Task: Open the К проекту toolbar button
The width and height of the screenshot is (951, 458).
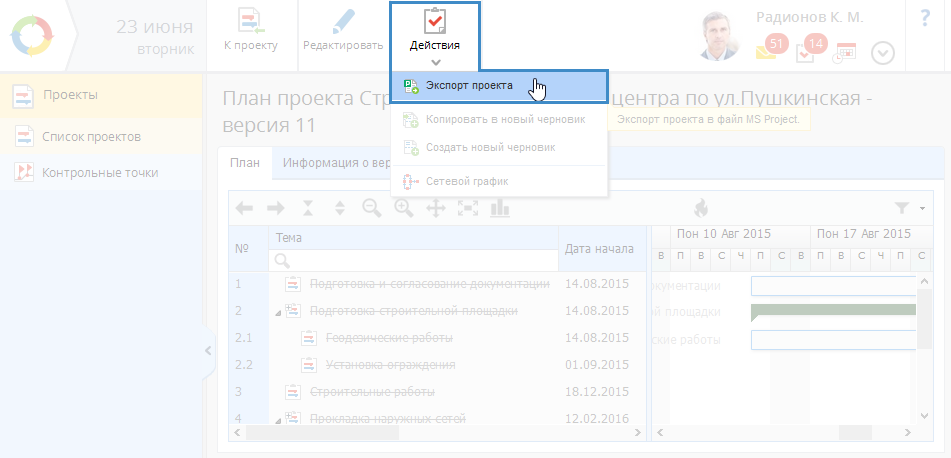Action: [249, 22]
